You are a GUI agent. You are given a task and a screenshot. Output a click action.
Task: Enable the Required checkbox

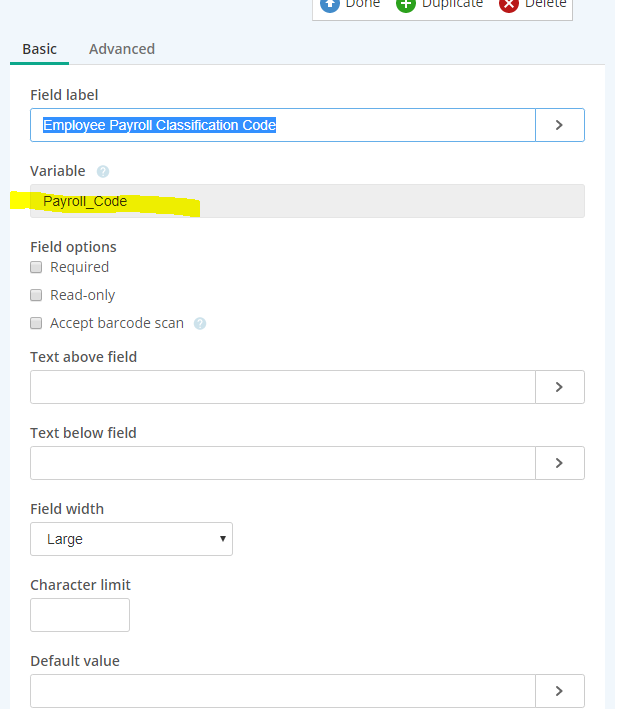[37, 267]
